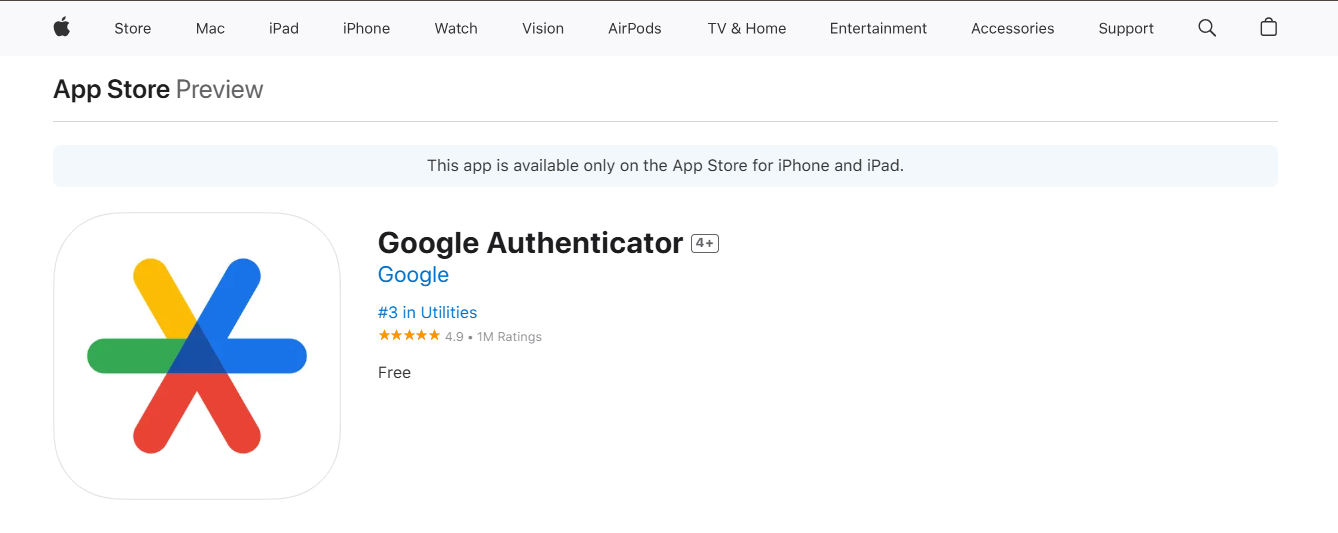The height and width of the screenshot is (533, 1338).
Task: Select iPhone in the navigation bar
Action: [366, 28]
